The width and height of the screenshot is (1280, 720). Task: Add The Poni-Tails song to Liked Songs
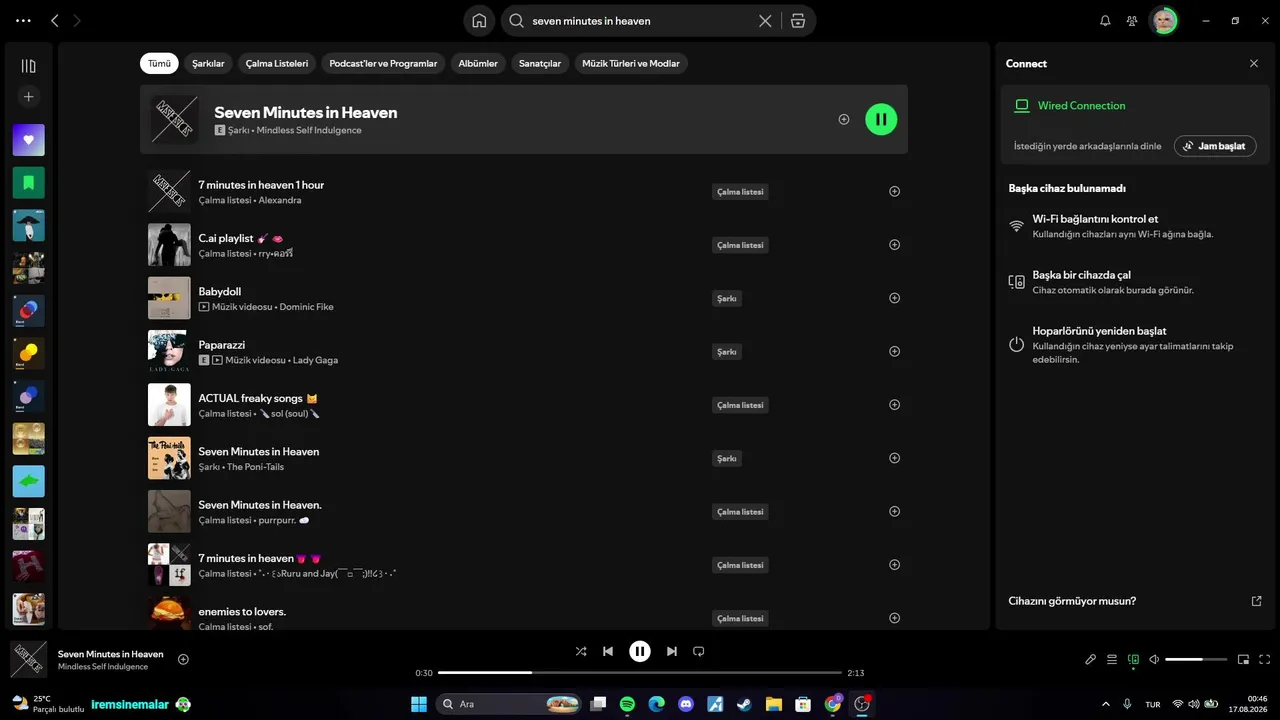(x=894, y=458)
